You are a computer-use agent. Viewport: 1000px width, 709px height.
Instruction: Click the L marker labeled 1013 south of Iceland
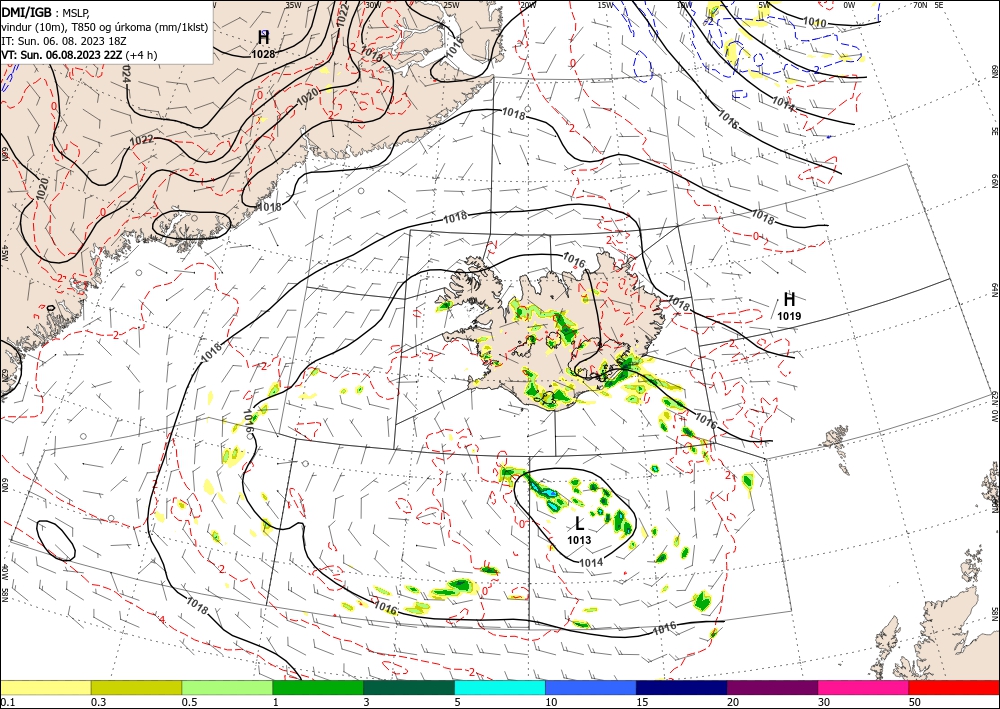coord(579,524)
